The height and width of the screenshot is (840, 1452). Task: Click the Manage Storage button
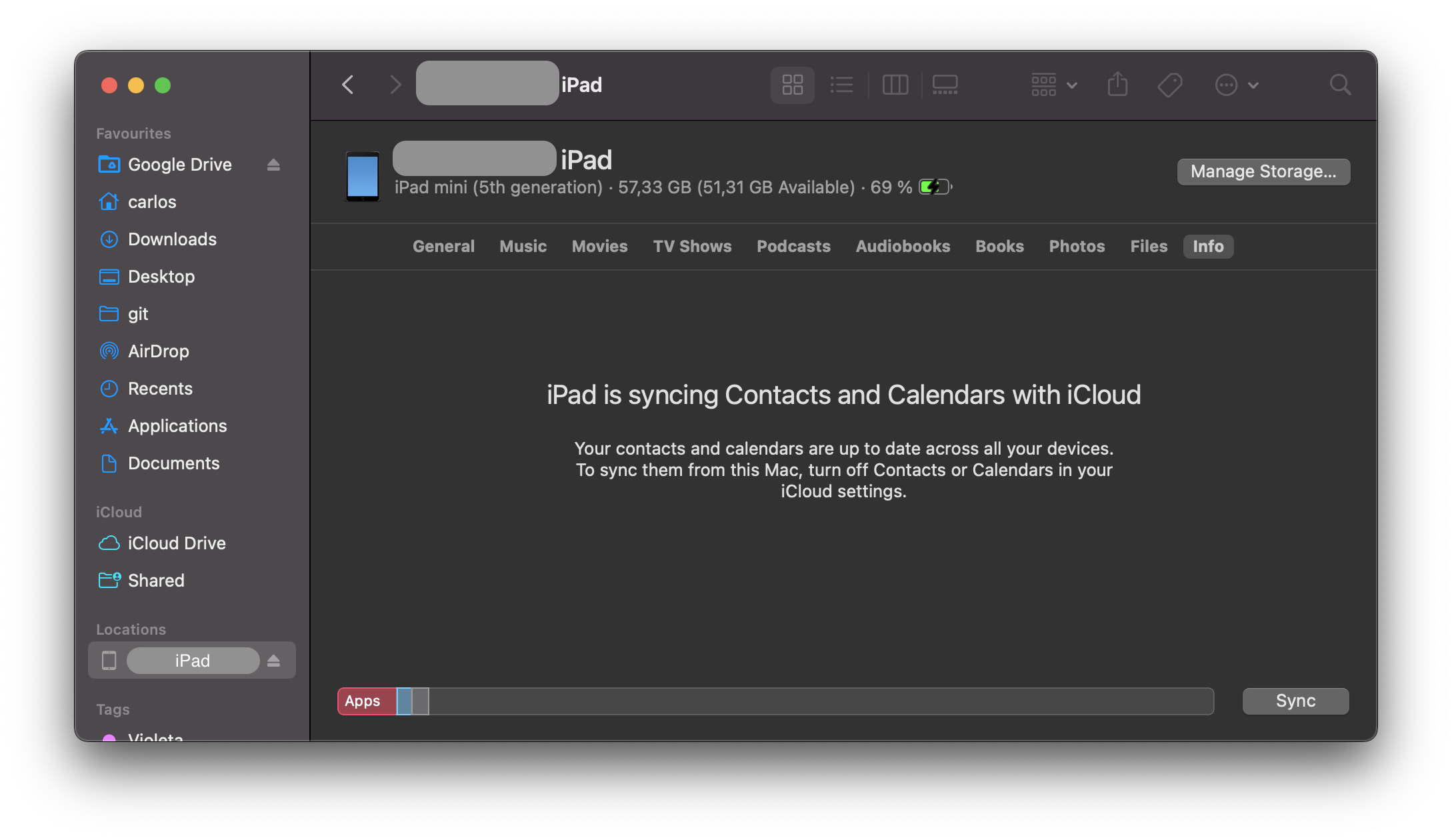pyautogui.click(x=1263, y=172)
